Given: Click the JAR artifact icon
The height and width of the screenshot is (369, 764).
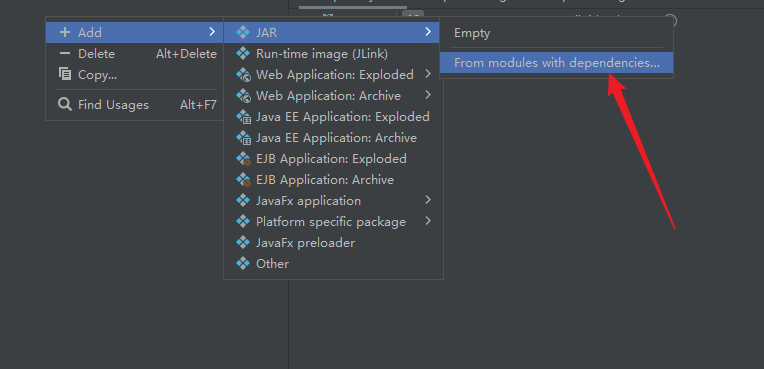Looking at the screenshot, I should click(x=243, y=32).
